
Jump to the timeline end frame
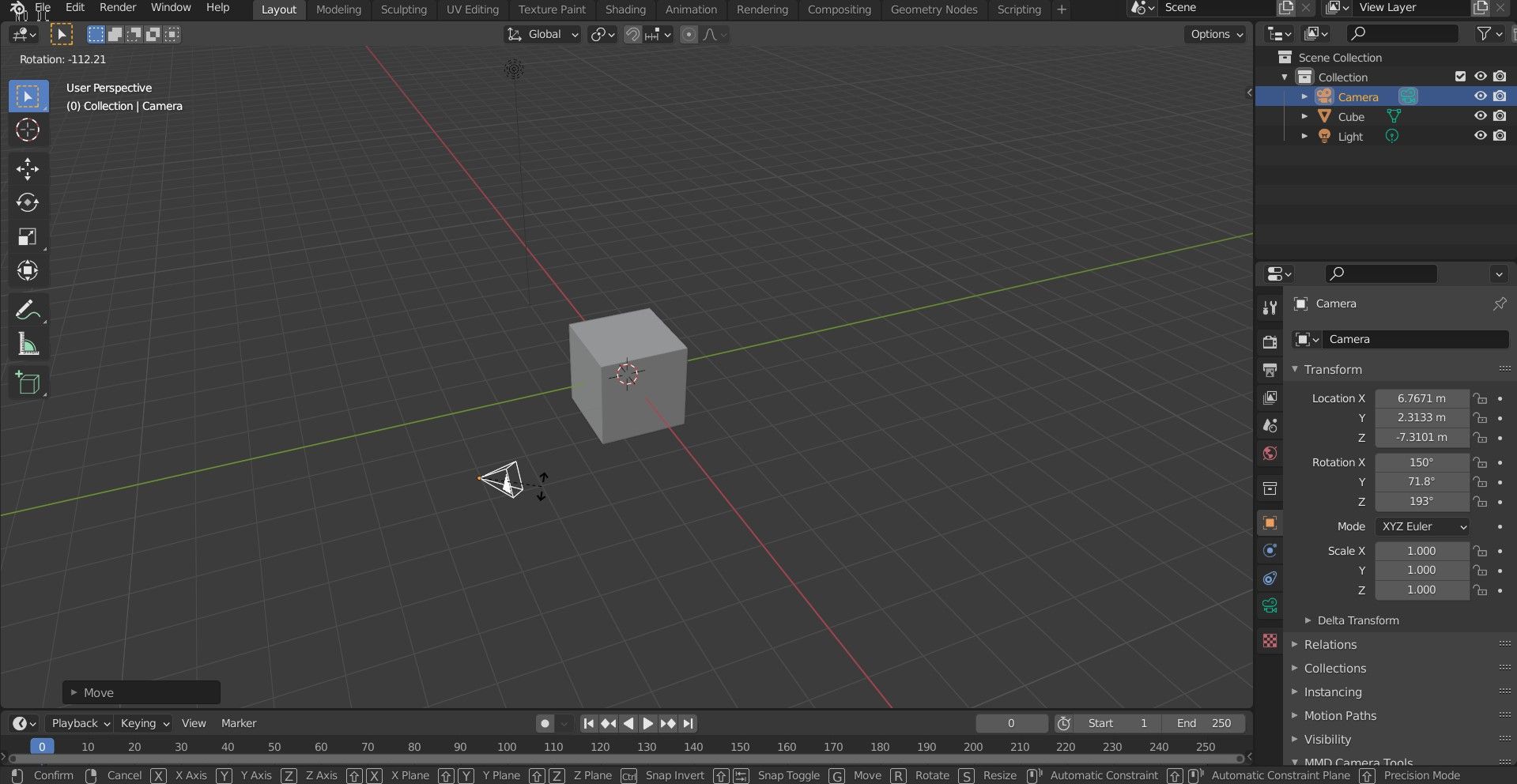pos(689,723)
